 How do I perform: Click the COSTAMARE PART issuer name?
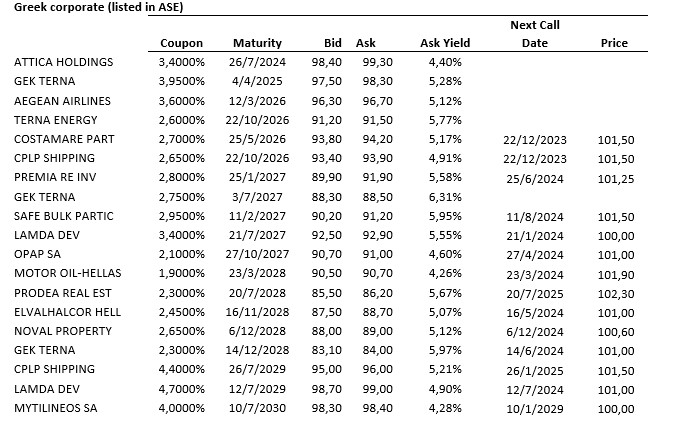[x=64, y=139]
